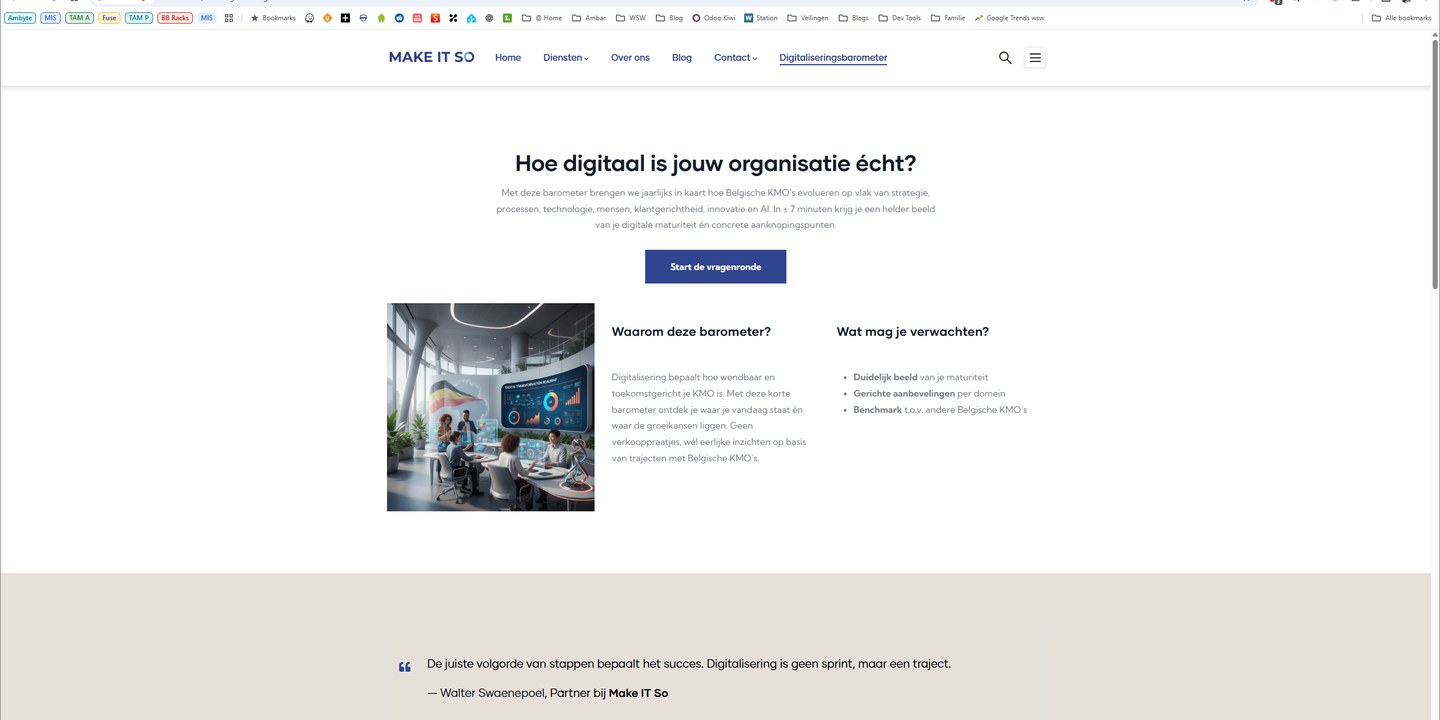Open the Bookmarks star shortcut
Screen dimensions: 1440x720
coord(273,18)
